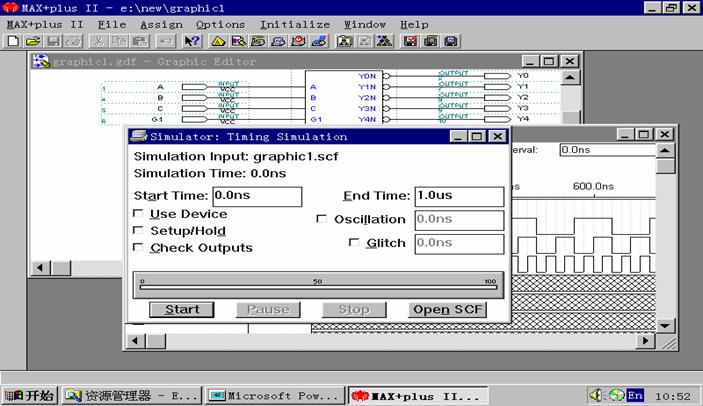Click the Cut scissors icon
The width and height of the screenshot is (703, 406).
99,41
